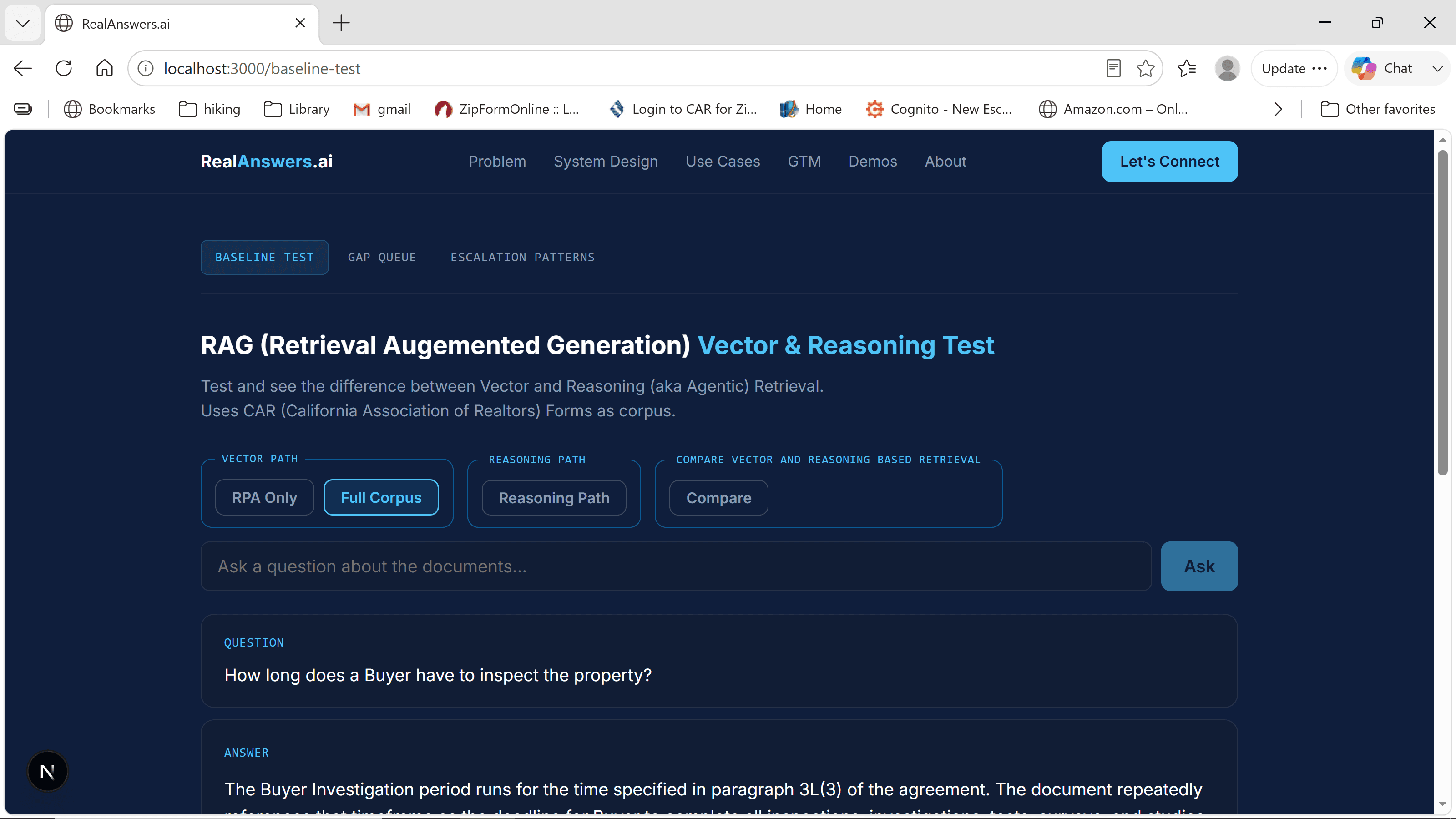Screen dimensions: 1456x819
Task: Click the Update browser button
Action: (x=1294, y=68)
